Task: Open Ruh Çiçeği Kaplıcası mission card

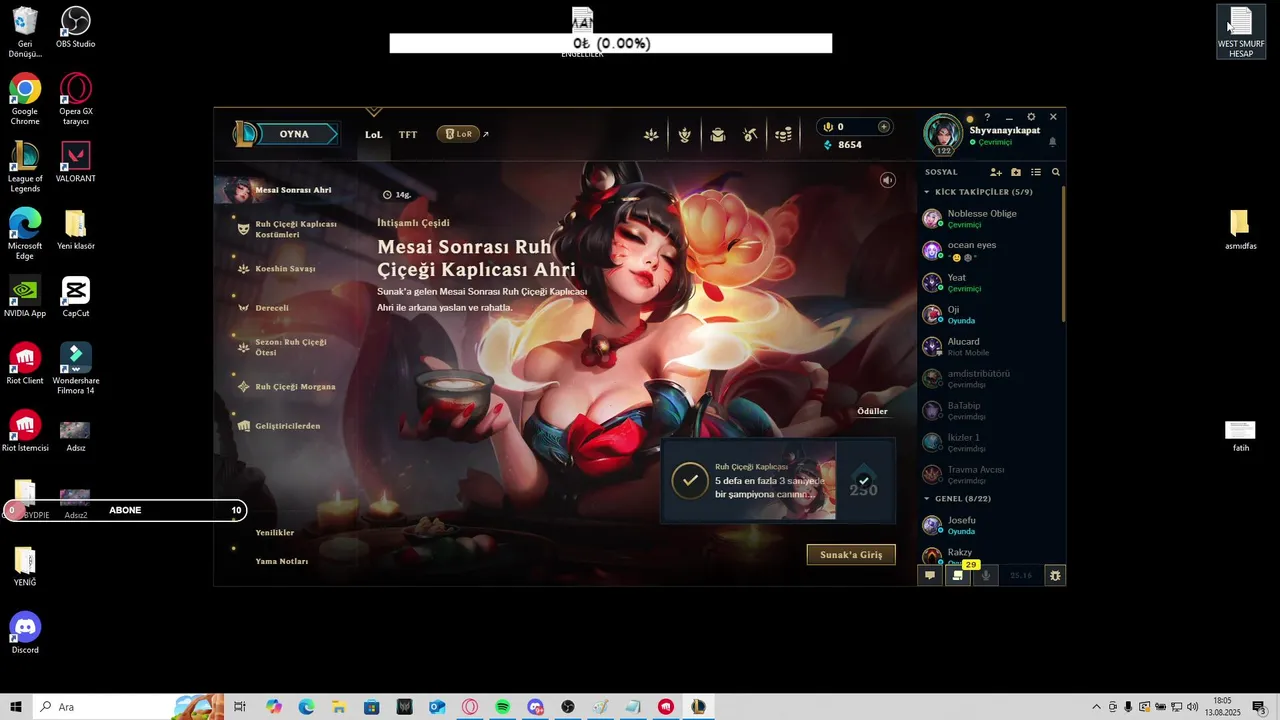Action: [778, 481]
